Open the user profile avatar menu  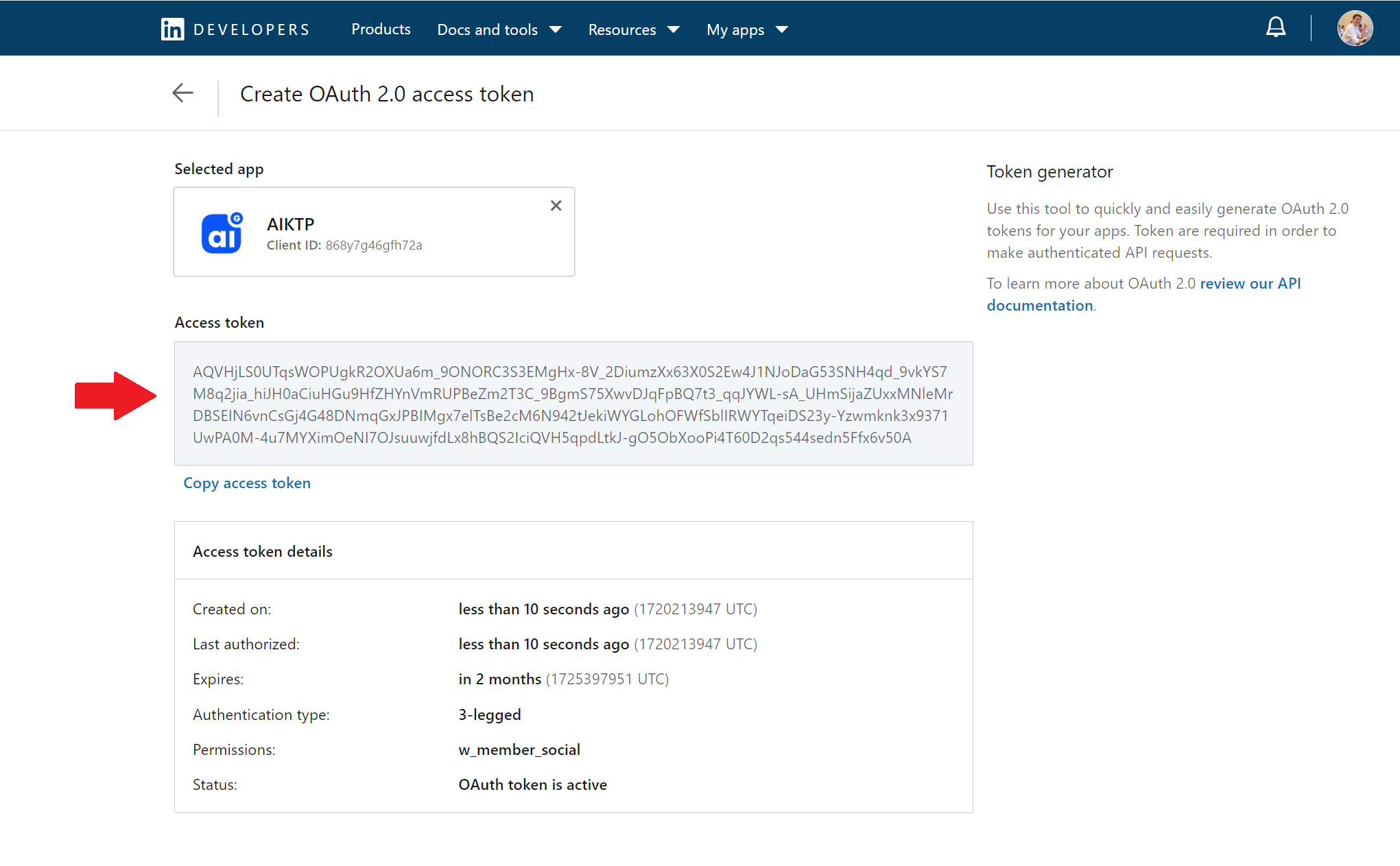(1354, 28)
